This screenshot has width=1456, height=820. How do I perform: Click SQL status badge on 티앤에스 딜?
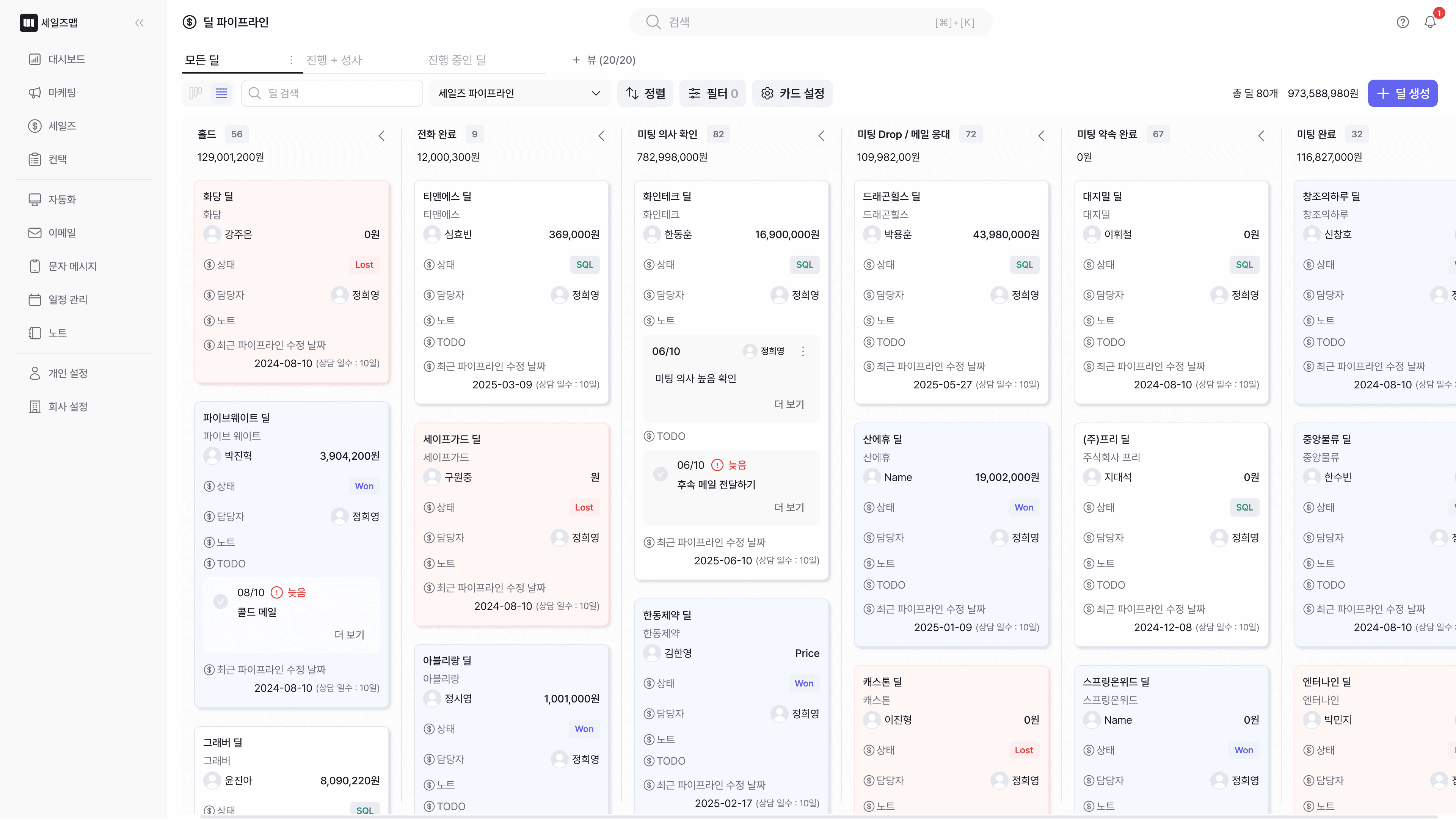[x=584, y=265]
